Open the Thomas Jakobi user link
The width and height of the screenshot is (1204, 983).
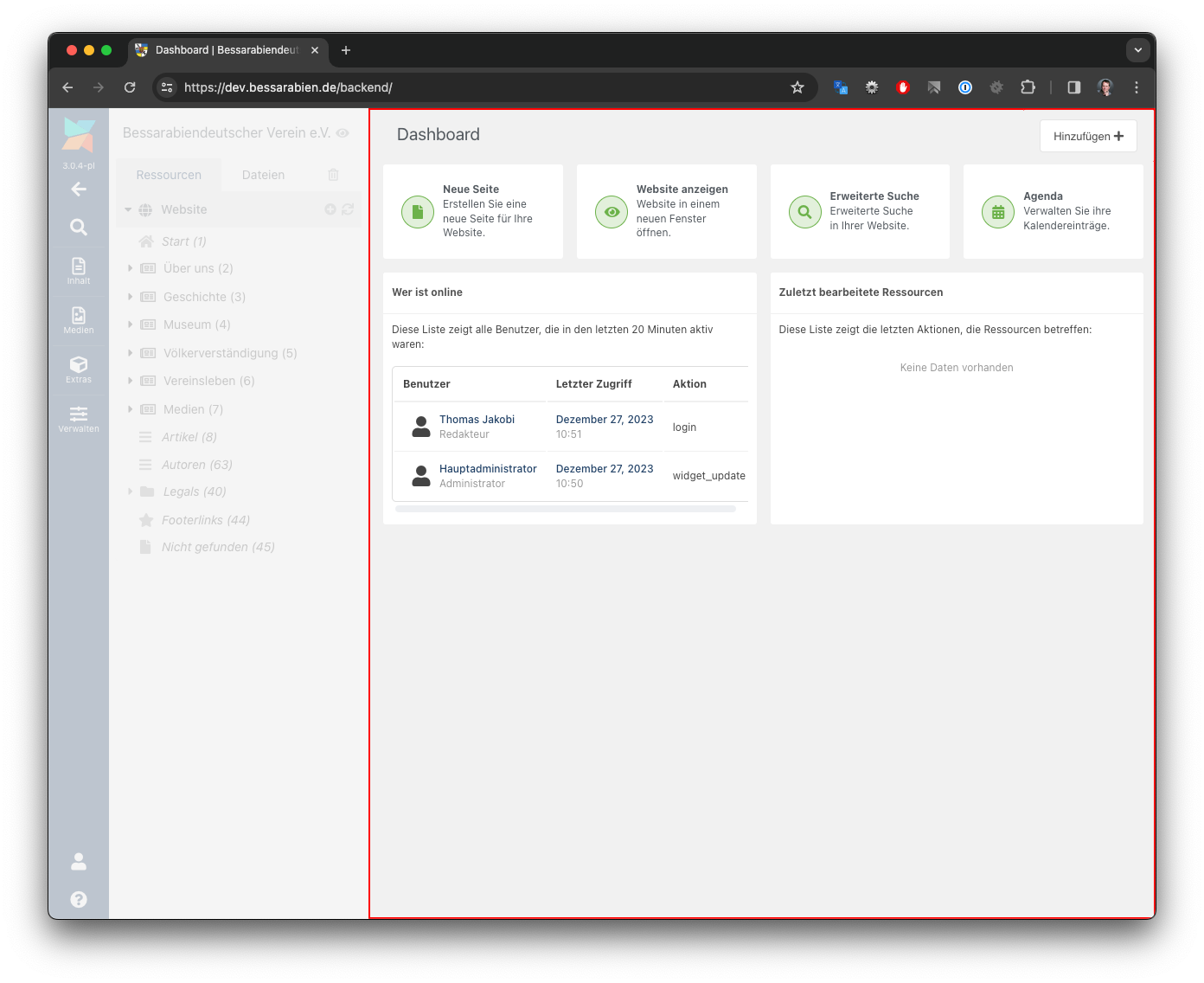click(477, 420)
